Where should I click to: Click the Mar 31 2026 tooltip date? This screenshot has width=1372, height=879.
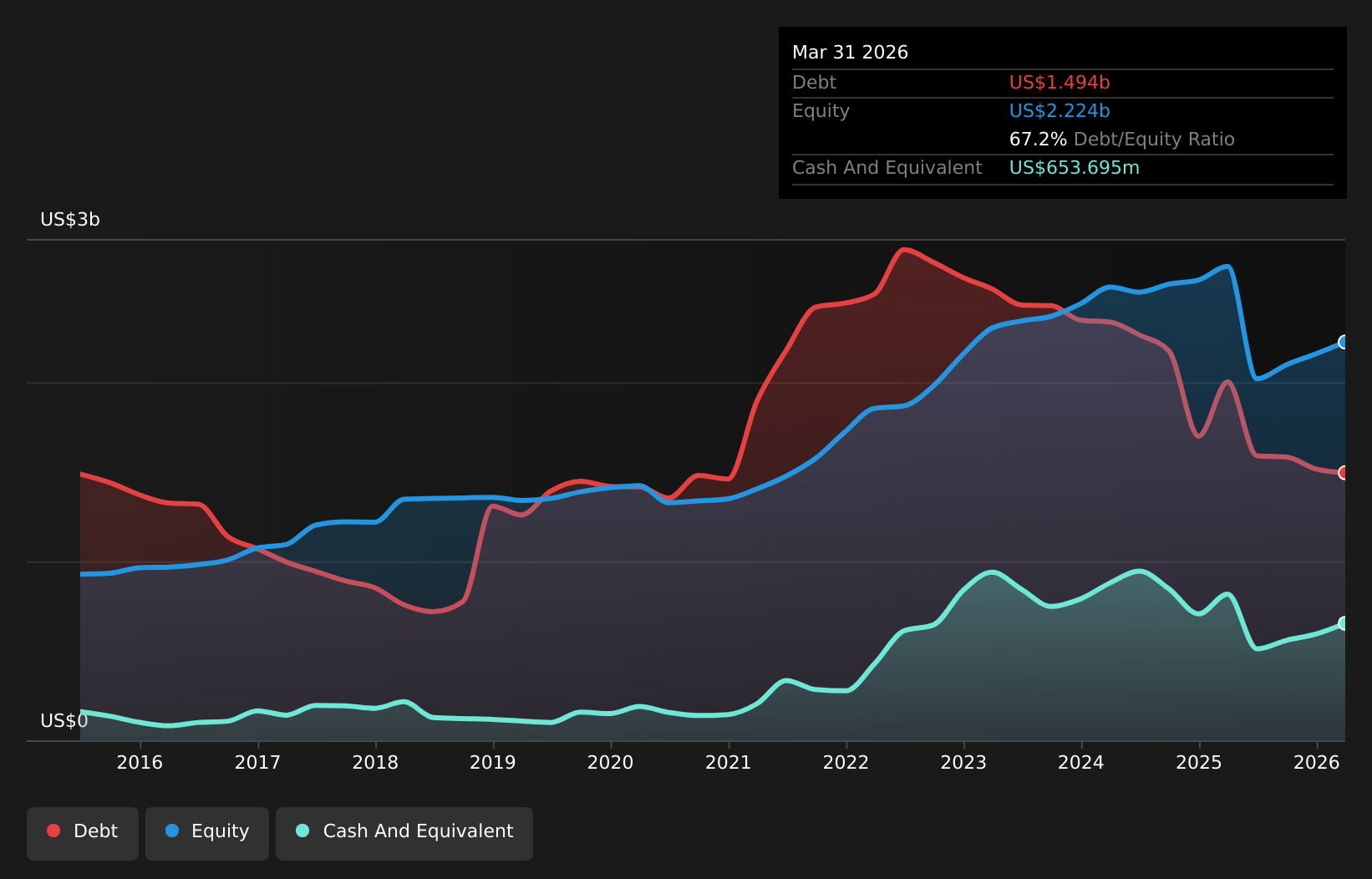pyautogui.click(x=850, y=53)
